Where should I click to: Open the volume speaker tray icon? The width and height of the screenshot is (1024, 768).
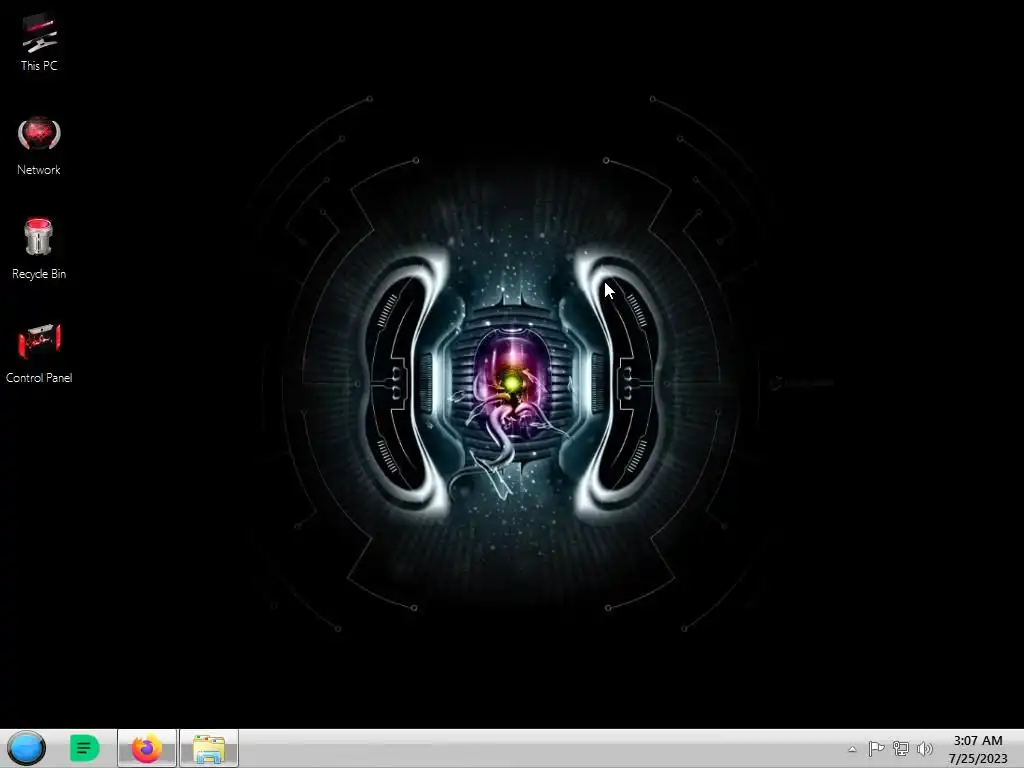925,748
